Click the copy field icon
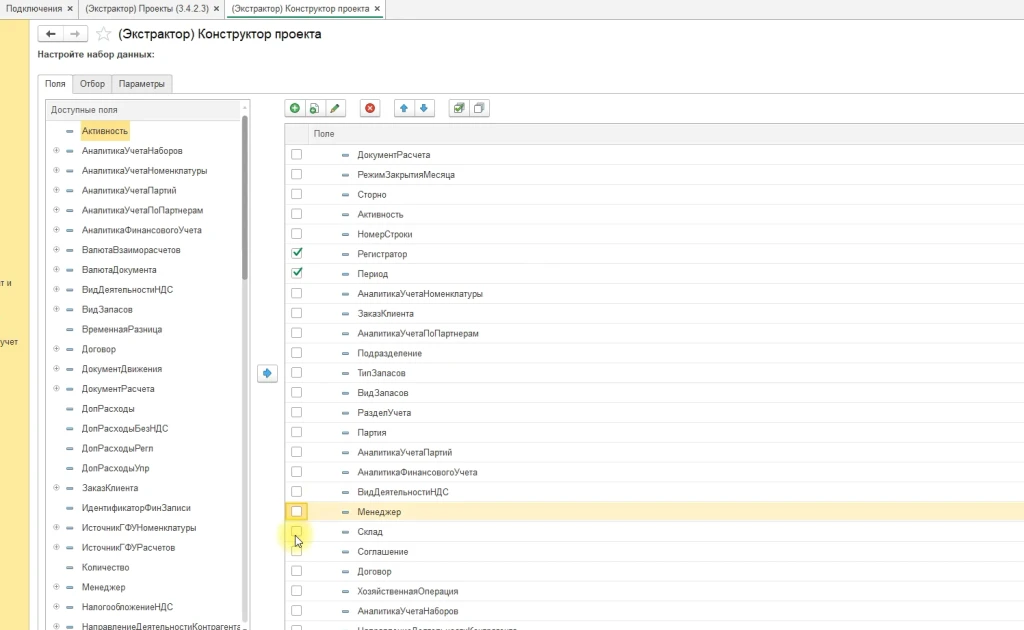 tap(314, 108)
